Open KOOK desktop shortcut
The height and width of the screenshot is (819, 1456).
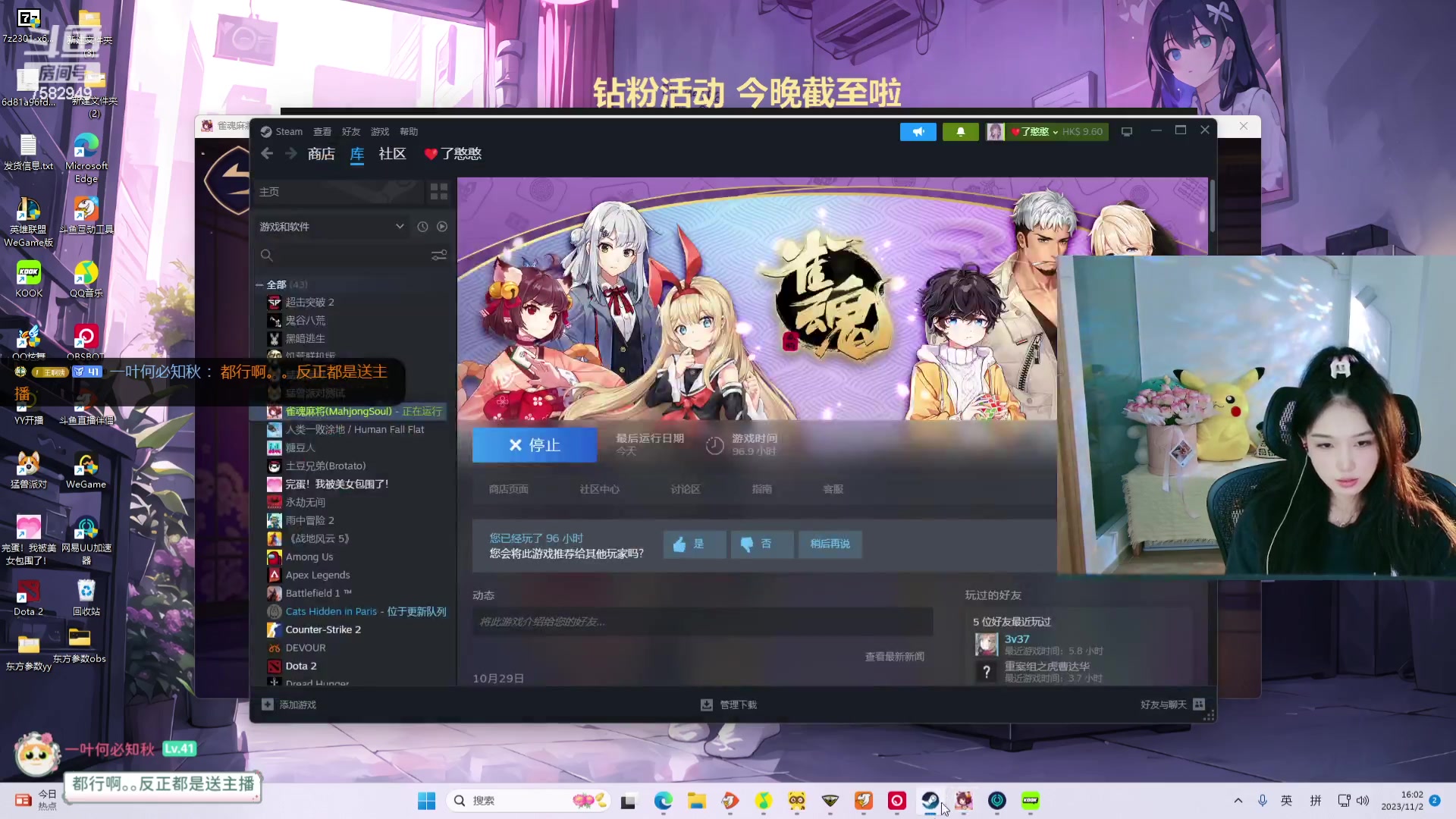pos(29,279)
